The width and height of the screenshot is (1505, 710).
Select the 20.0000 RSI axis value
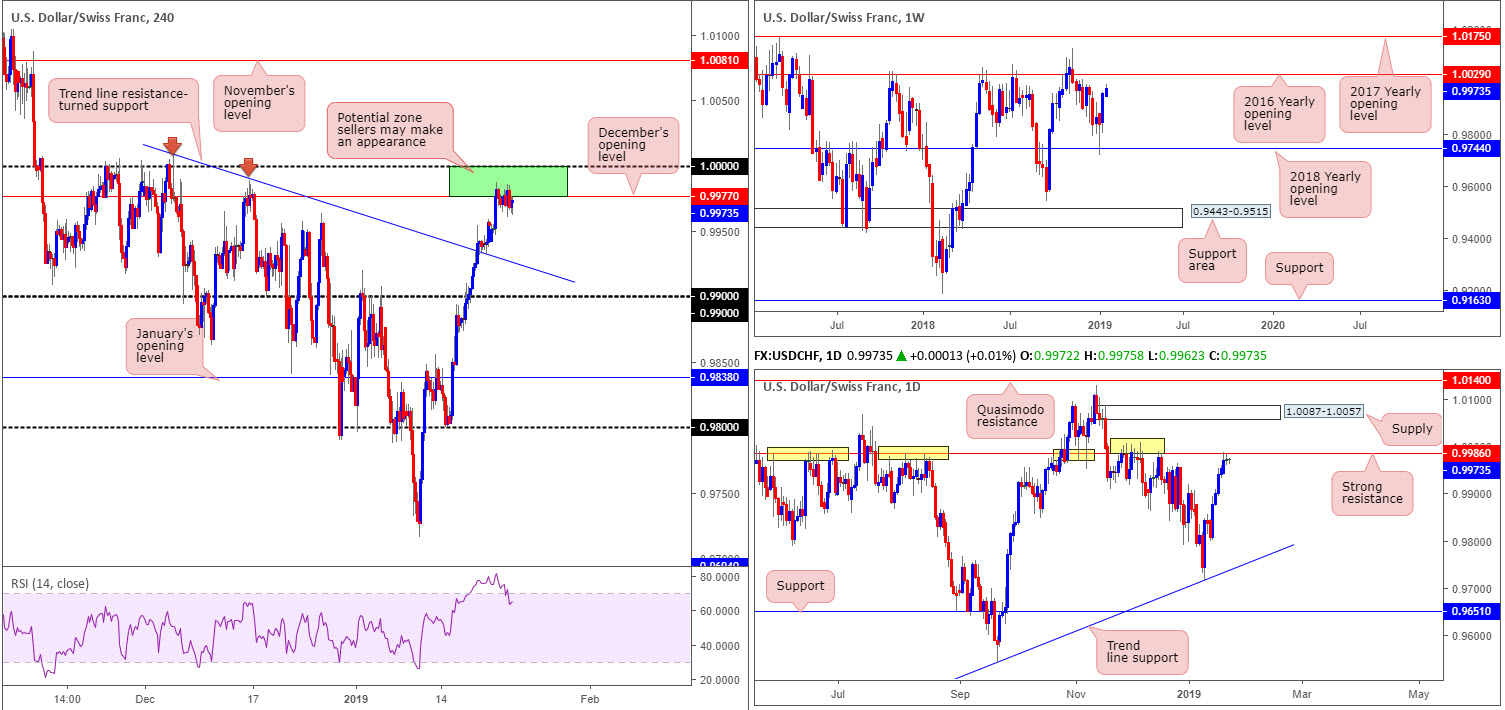718,680
